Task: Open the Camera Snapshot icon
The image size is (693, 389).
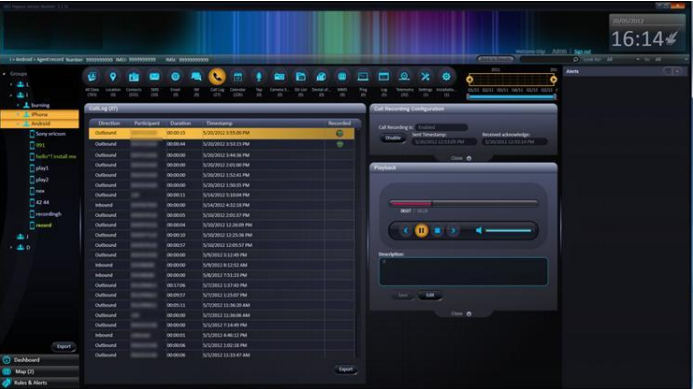Action: 280,77
